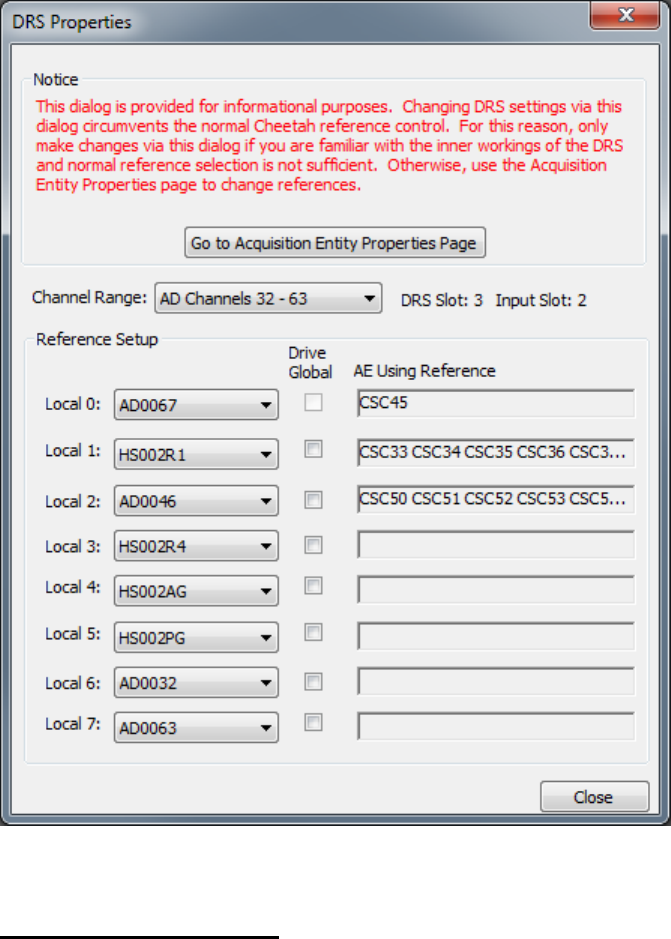Toggle Drive Global checkbox for Local 3
This screenshot has height=939, width=671.
(313, 544)
